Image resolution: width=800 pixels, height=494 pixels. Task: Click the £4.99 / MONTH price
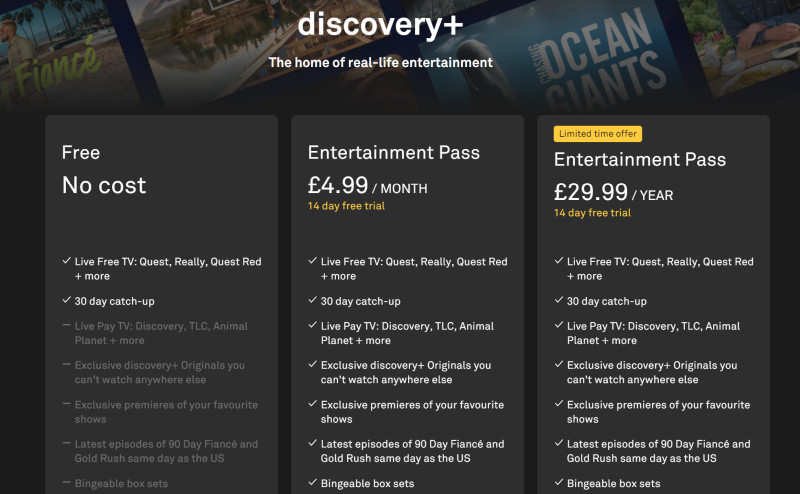pos(367,185)
